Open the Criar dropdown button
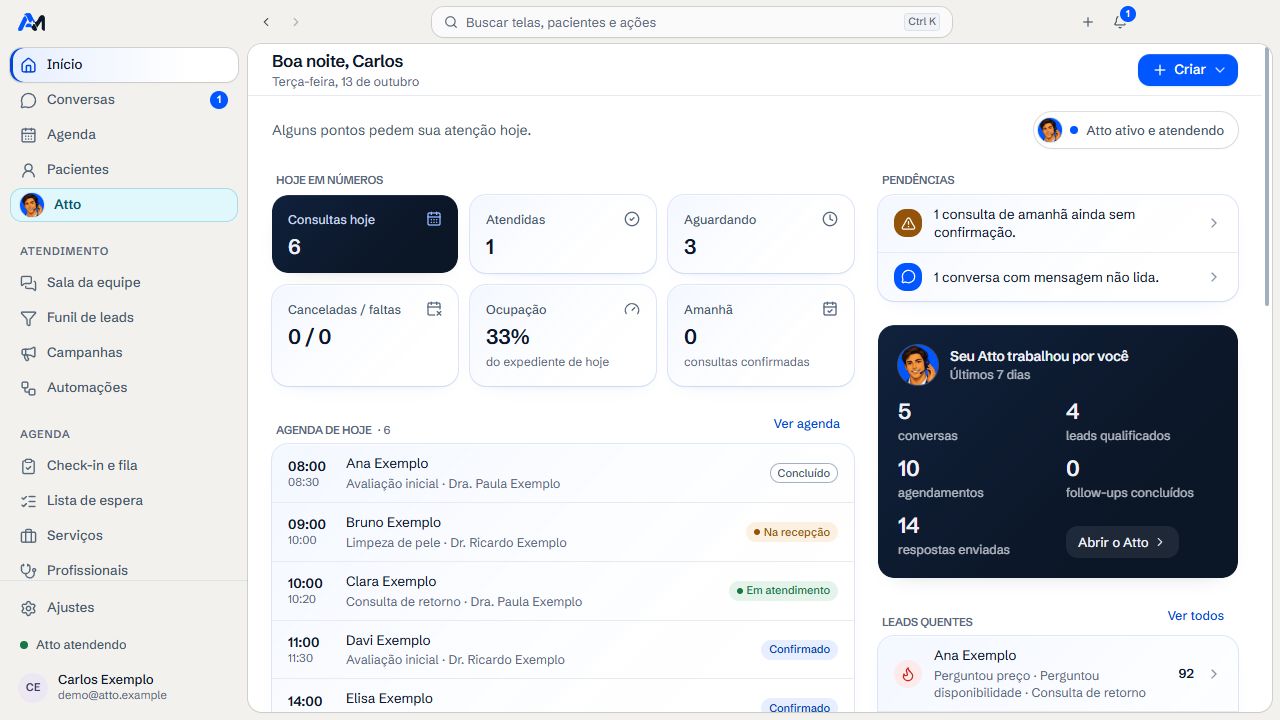The image size is (1280, 720). tap(1188, 70)
